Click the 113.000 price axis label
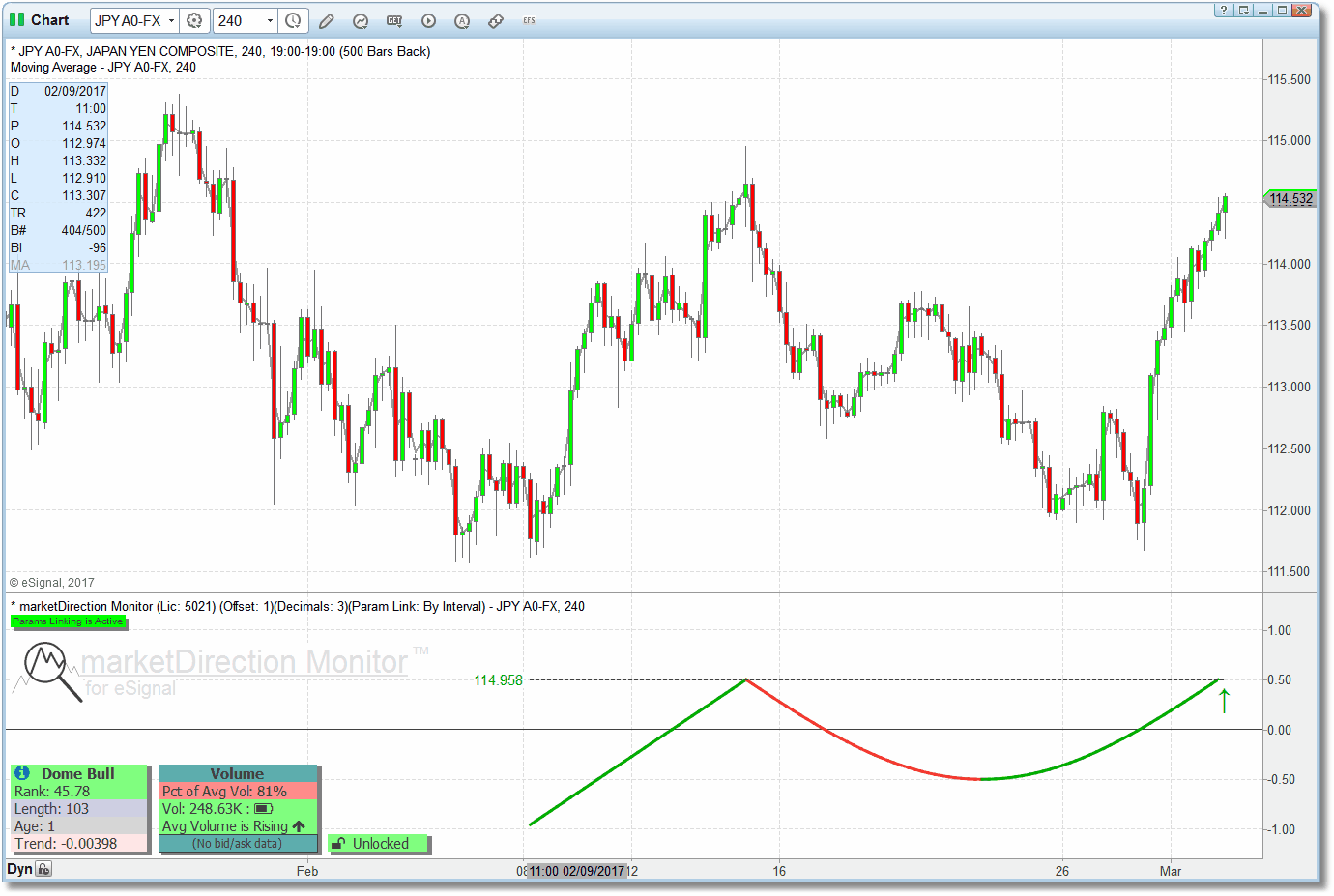The height and width of the screenshot is (896, 1334). (1290, 387)
